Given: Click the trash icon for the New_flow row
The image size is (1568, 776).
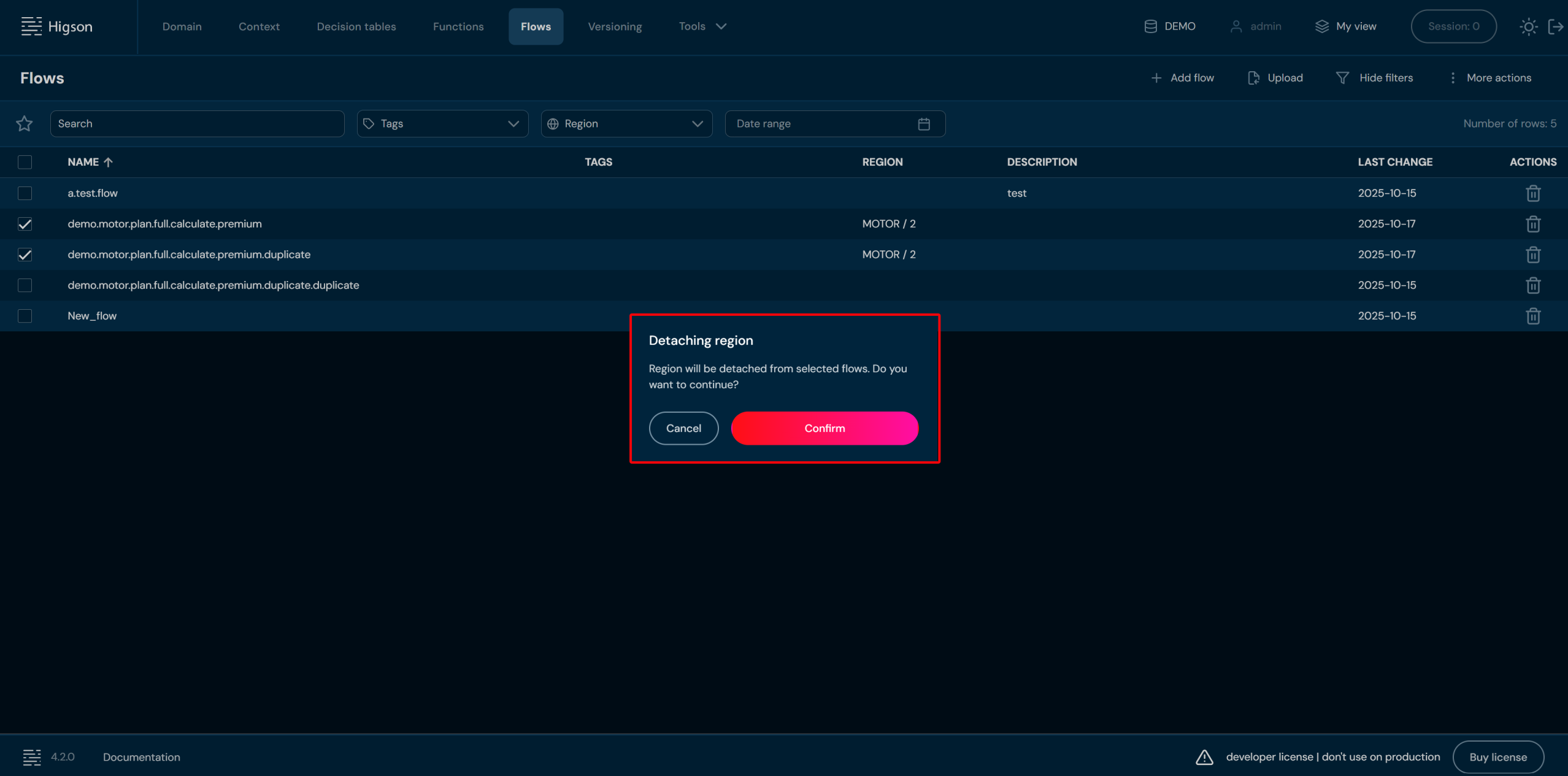Looking at the screenshot, I should point(1532,316).
